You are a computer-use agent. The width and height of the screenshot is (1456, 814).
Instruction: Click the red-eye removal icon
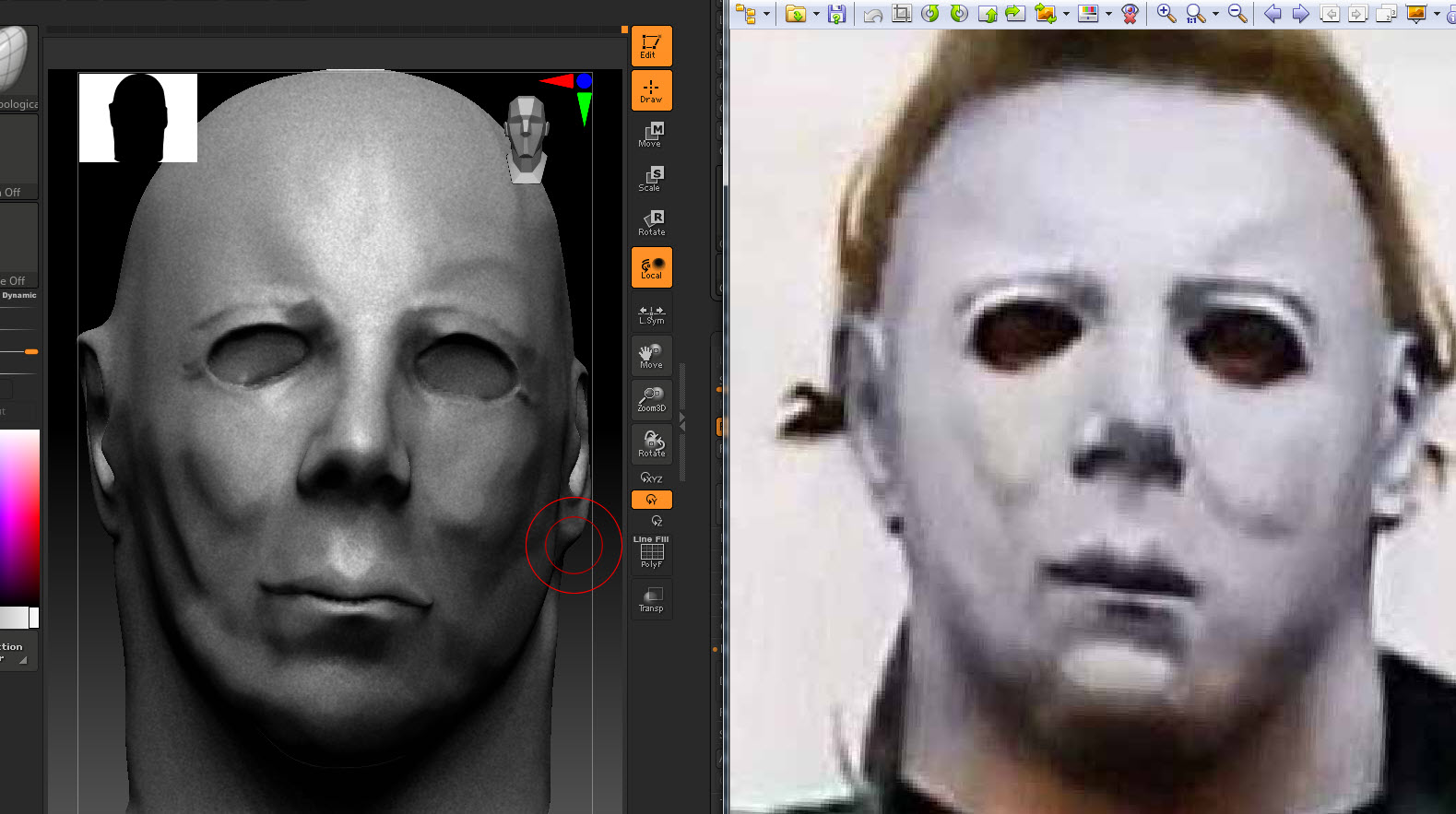1130,14
